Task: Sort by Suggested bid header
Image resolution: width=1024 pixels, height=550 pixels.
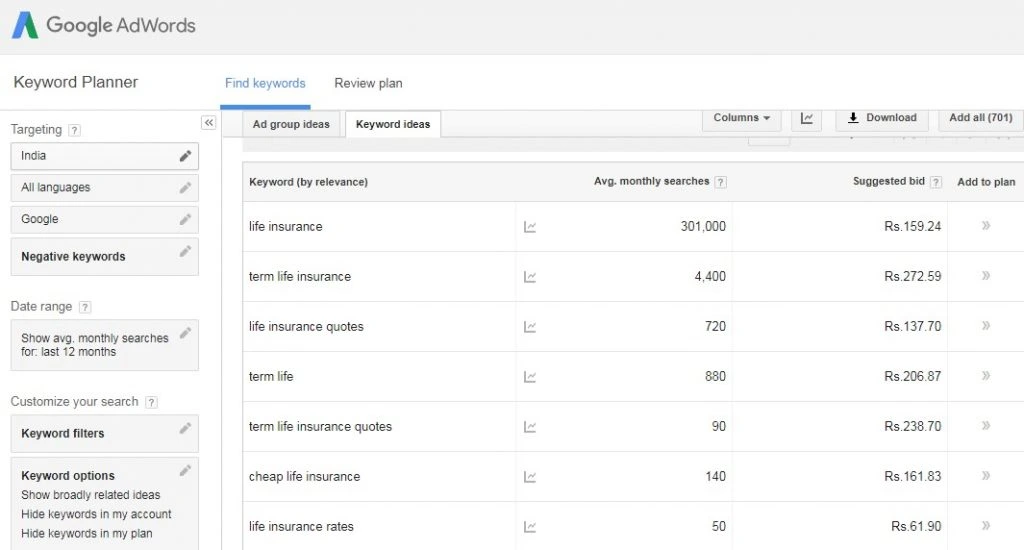Action: [889, 182]
